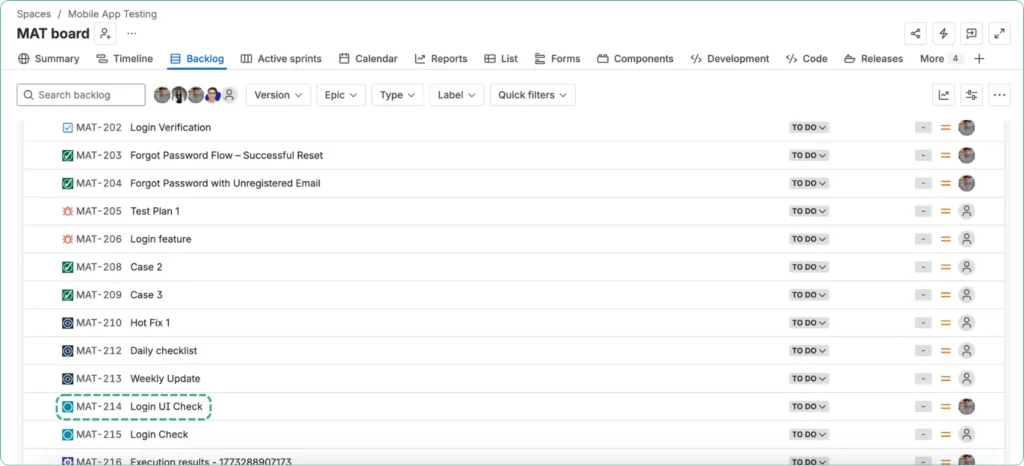Click the bug icon of MAT-205
The width and height of the screenshot is (1024, 466).
(67, 211)
